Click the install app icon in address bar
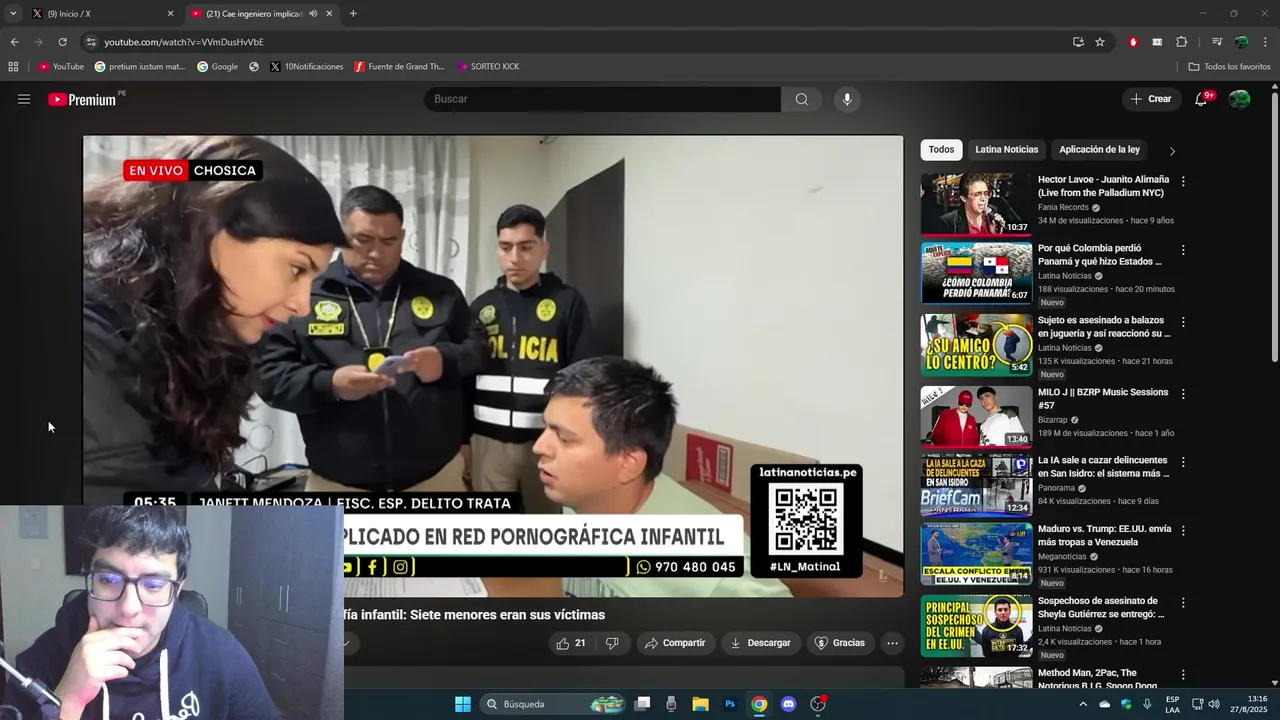1280x720 pixels. (x=1078, y=42)
